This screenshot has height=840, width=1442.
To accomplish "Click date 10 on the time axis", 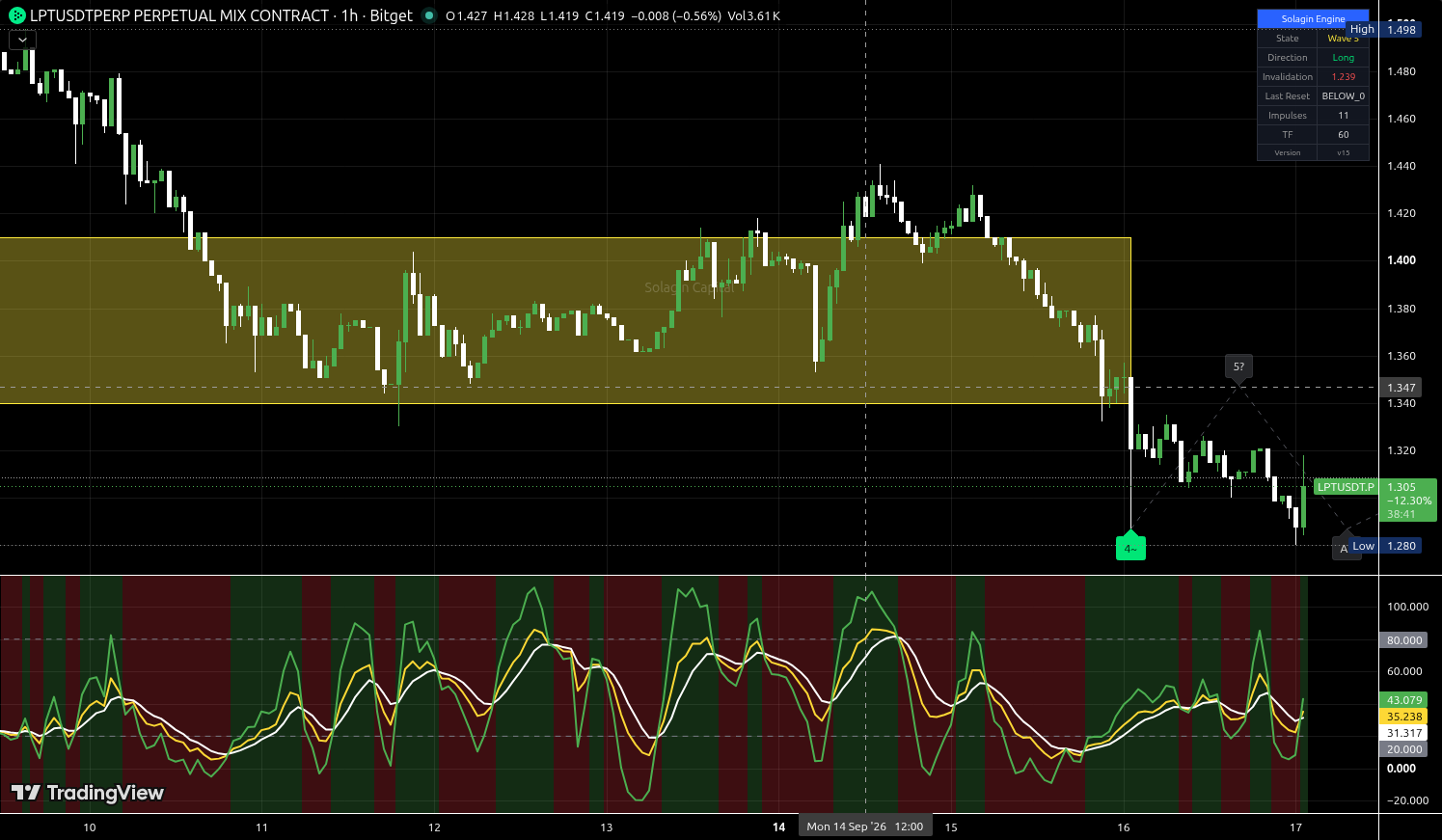I will (x=90, y=827).
